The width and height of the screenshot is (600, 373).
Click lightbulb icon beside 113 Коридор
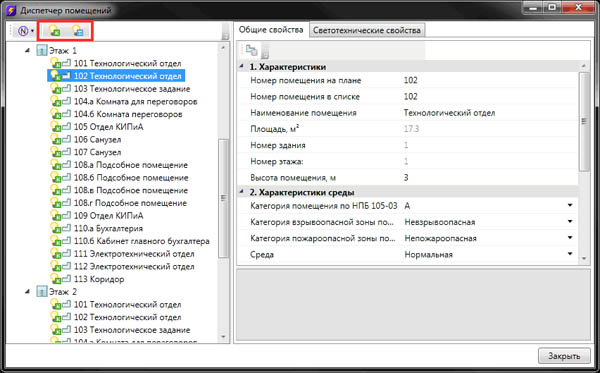tap(55, 279)
